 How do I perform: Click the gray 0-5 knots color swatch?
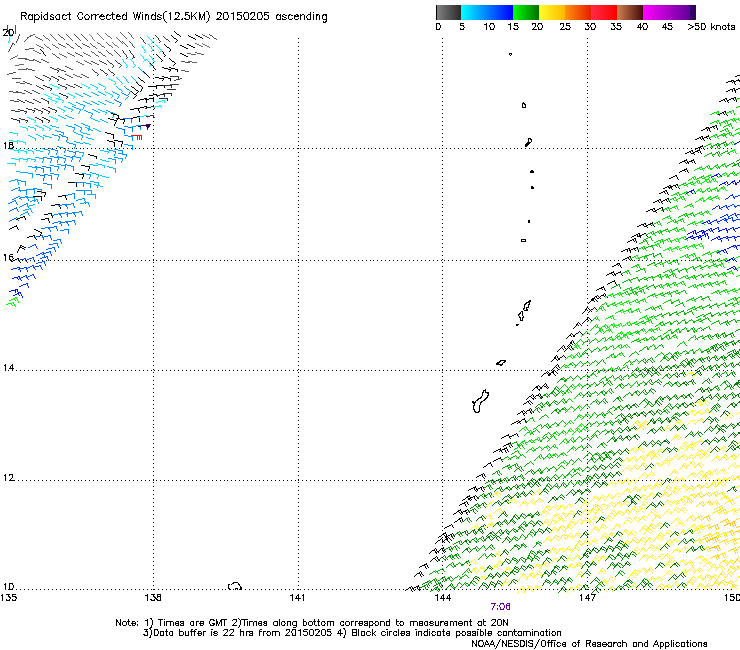pyautogui.click(x=448, y=12)
